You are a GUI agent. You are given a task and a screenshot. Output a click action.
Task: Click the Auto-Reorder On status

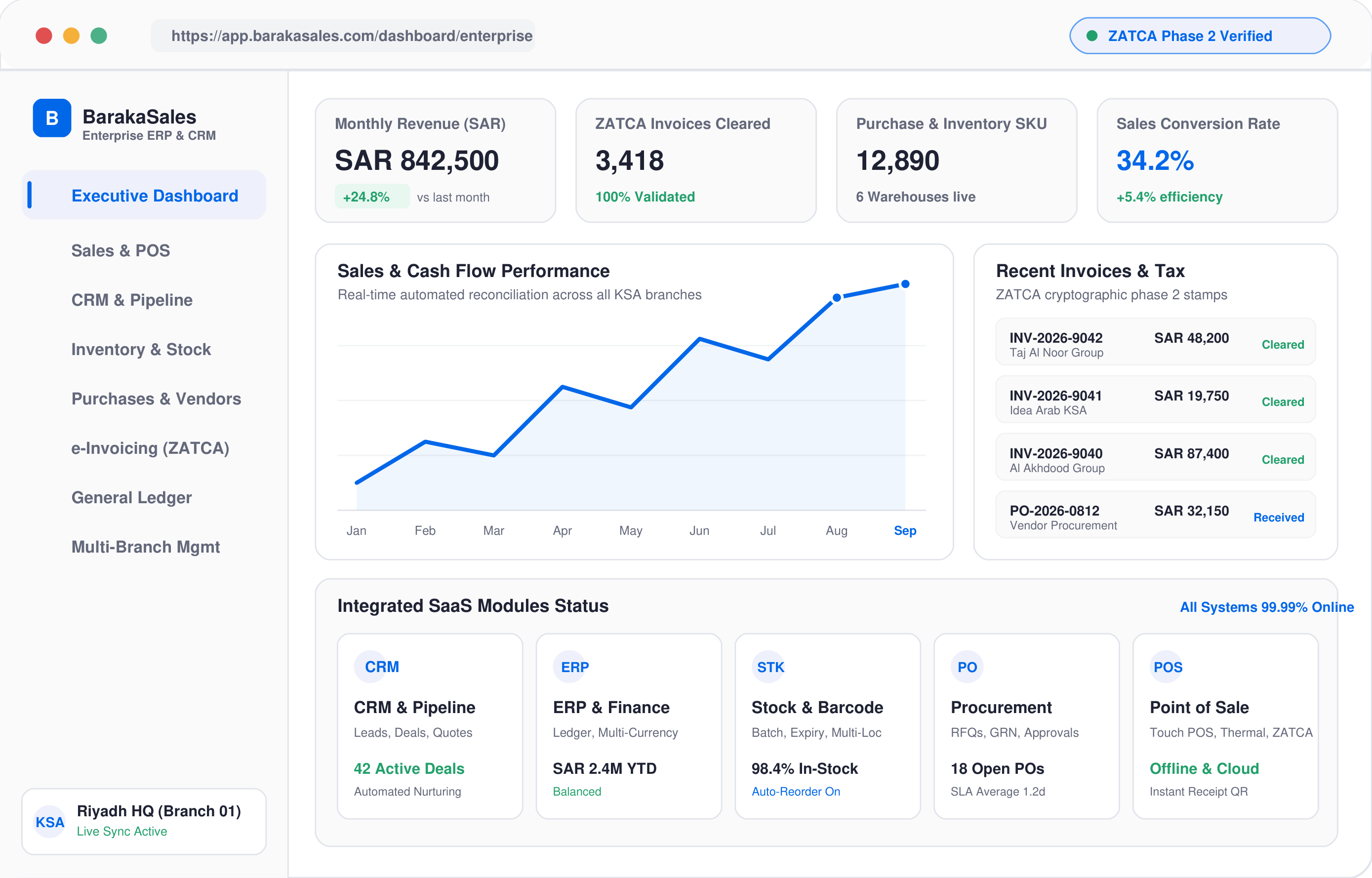pyautogui.click(x=796, y=792)
